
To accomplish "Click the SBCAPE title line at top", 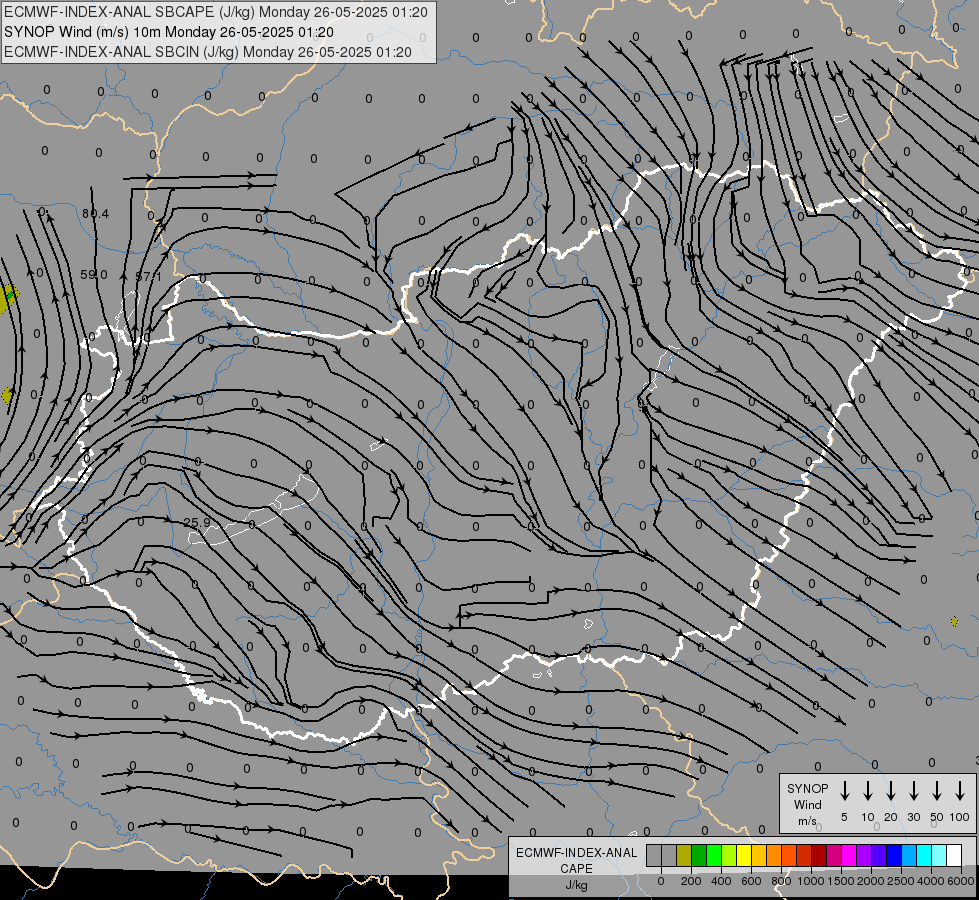I will click(x=216, y=12).
